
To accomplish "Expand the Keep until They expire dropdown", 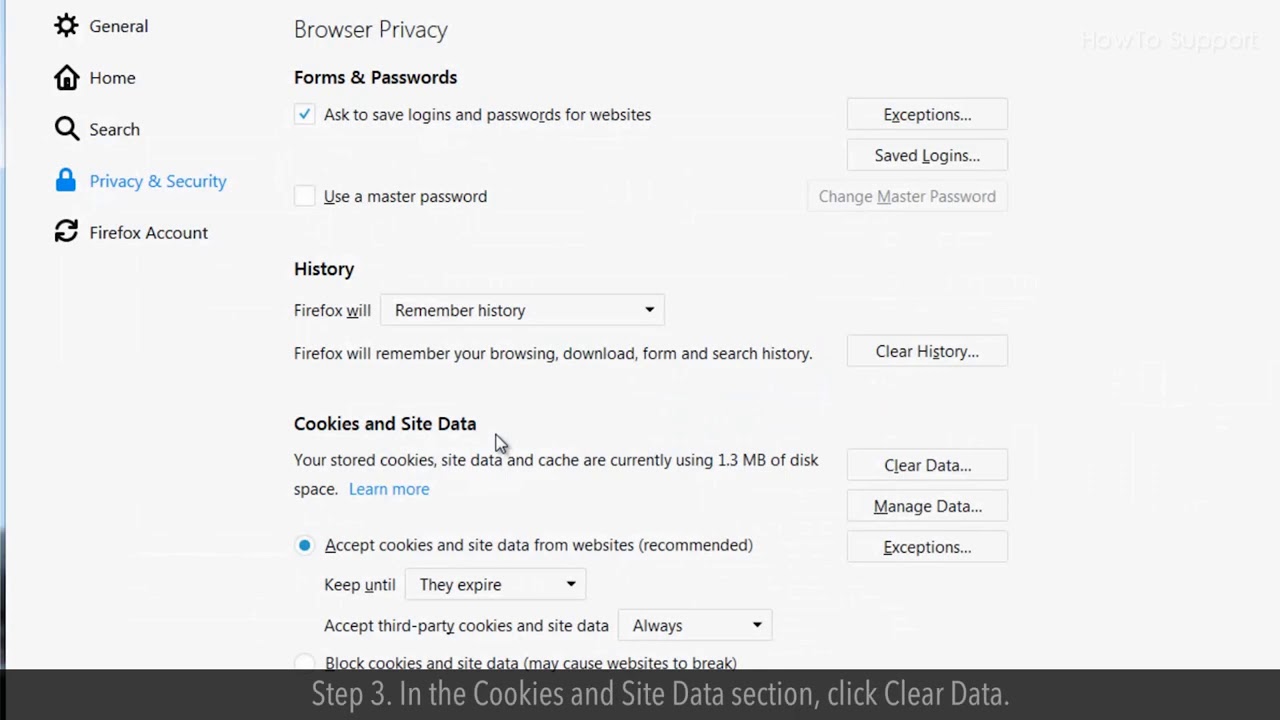I will (495, 585).
